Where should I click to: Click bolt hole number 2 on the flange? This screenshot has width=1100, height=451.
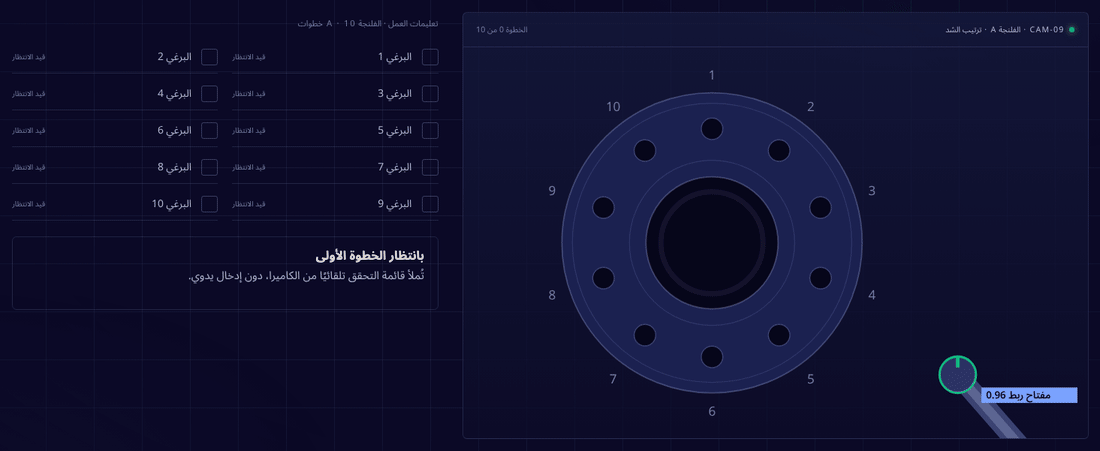pos(779,151)
